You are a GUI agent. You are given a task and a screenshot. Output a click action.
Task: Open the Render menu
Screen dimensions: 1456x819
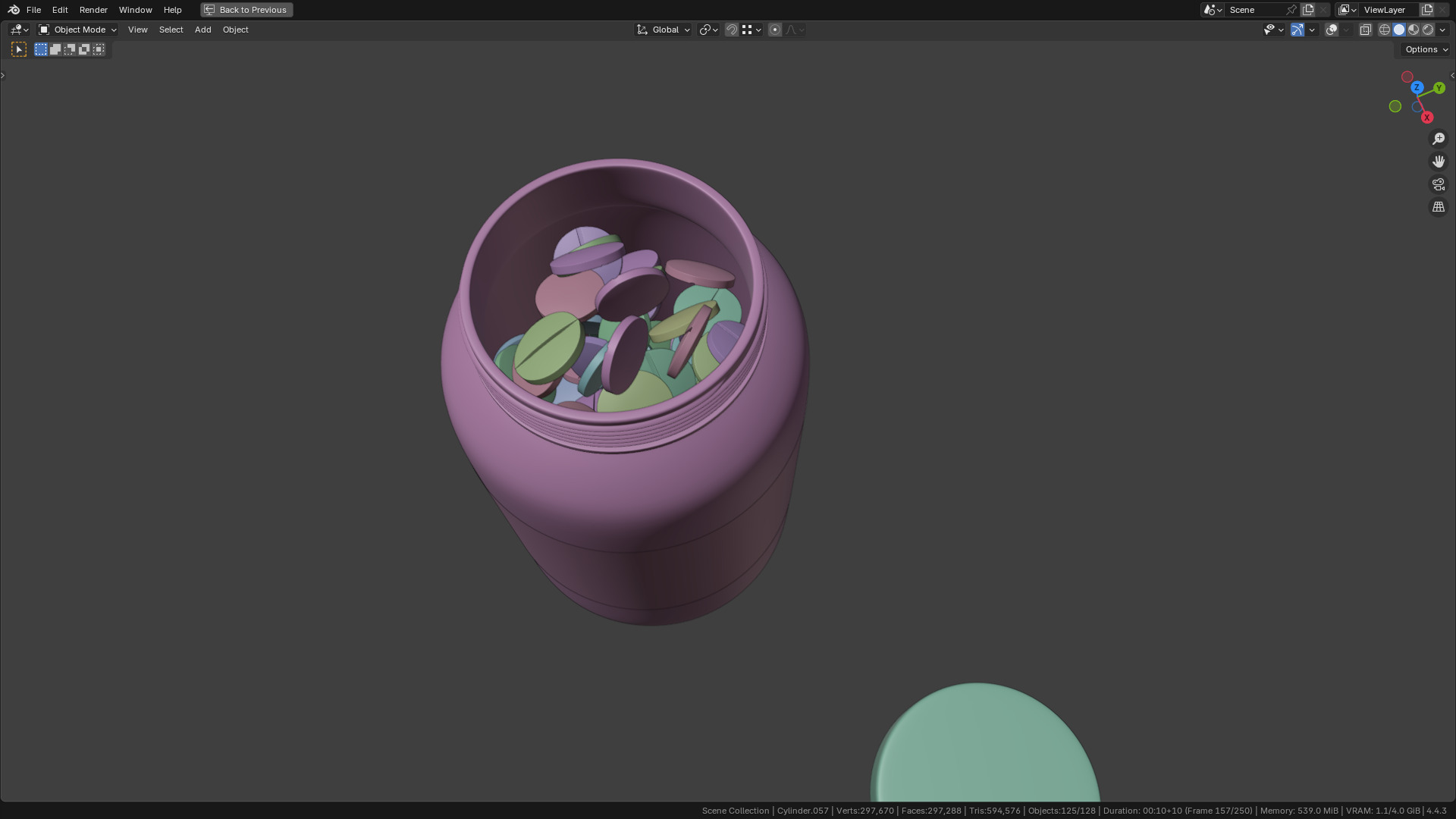[x=93, y=10]
